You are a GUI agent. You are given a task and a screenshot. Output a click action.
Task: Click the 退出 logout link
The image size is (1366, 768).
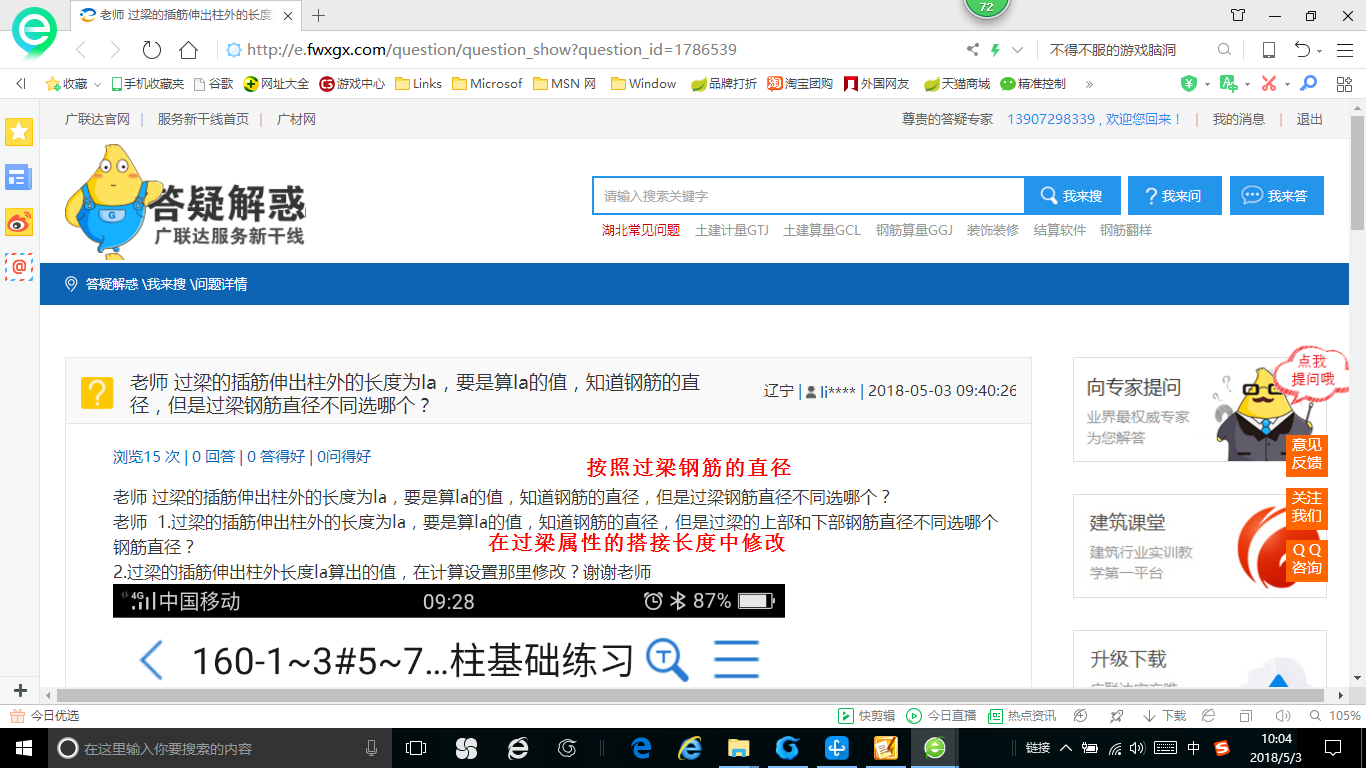point(1310,119)
